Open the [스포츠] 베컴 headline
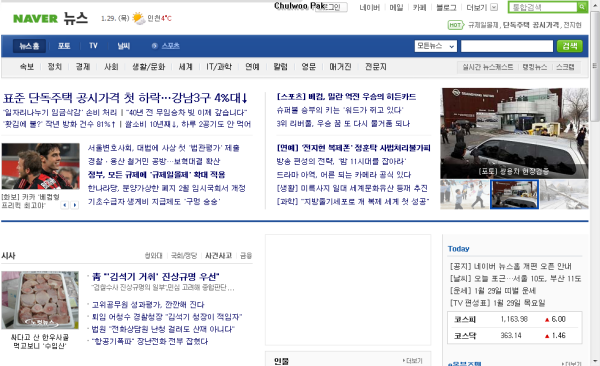This screenshot has width=600, height=366. (346, 96)
